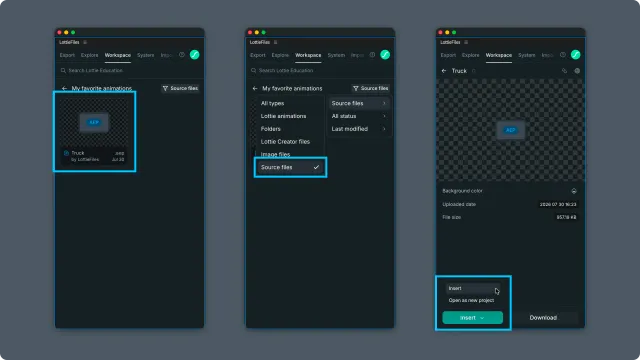Screen dimensions: 640x360
Task: Click the AEP file badge in left window
Action: (94, 122)
